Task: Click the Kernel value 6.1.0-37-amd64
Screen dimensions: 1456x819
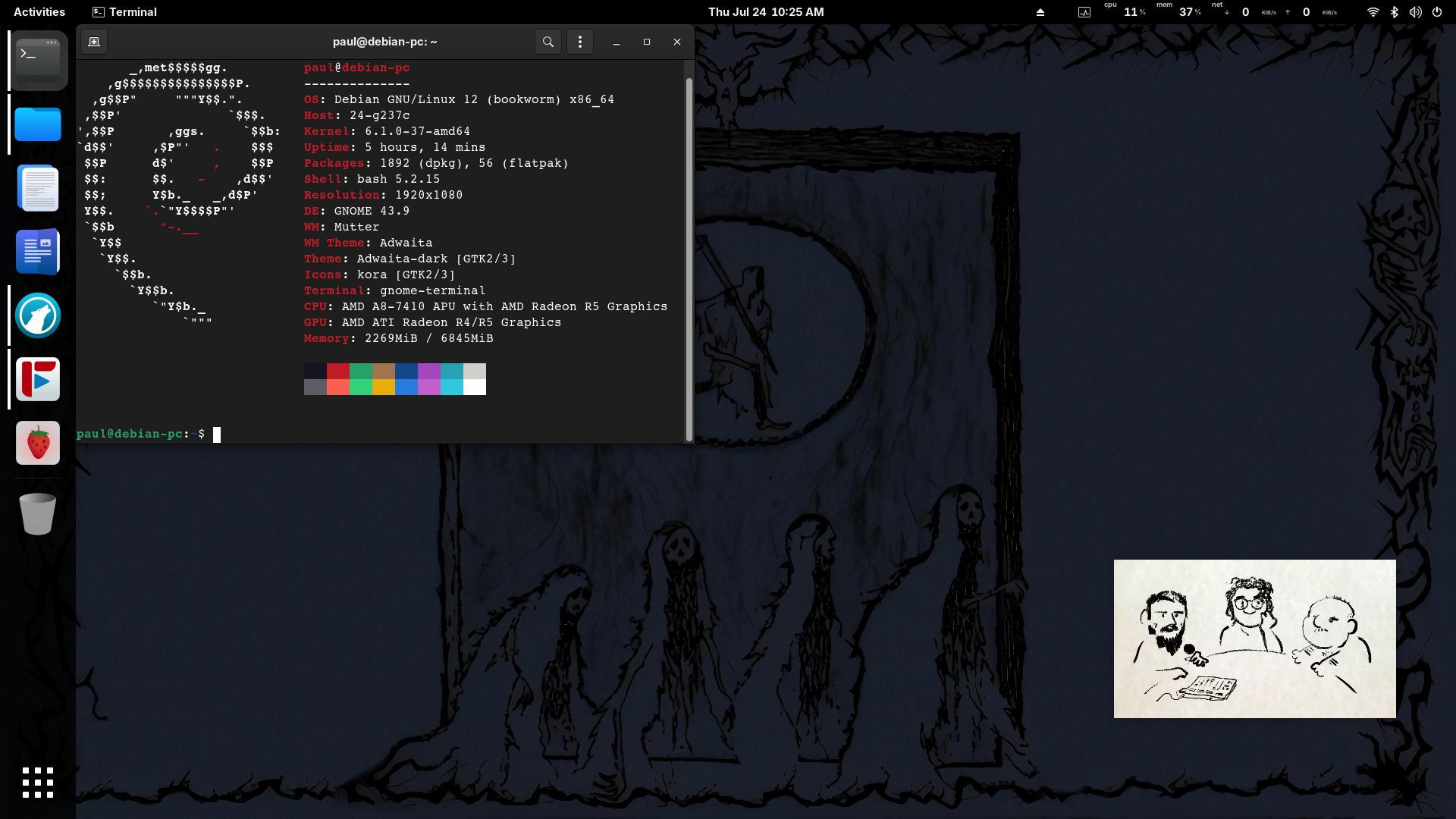Action: point(417,131)
